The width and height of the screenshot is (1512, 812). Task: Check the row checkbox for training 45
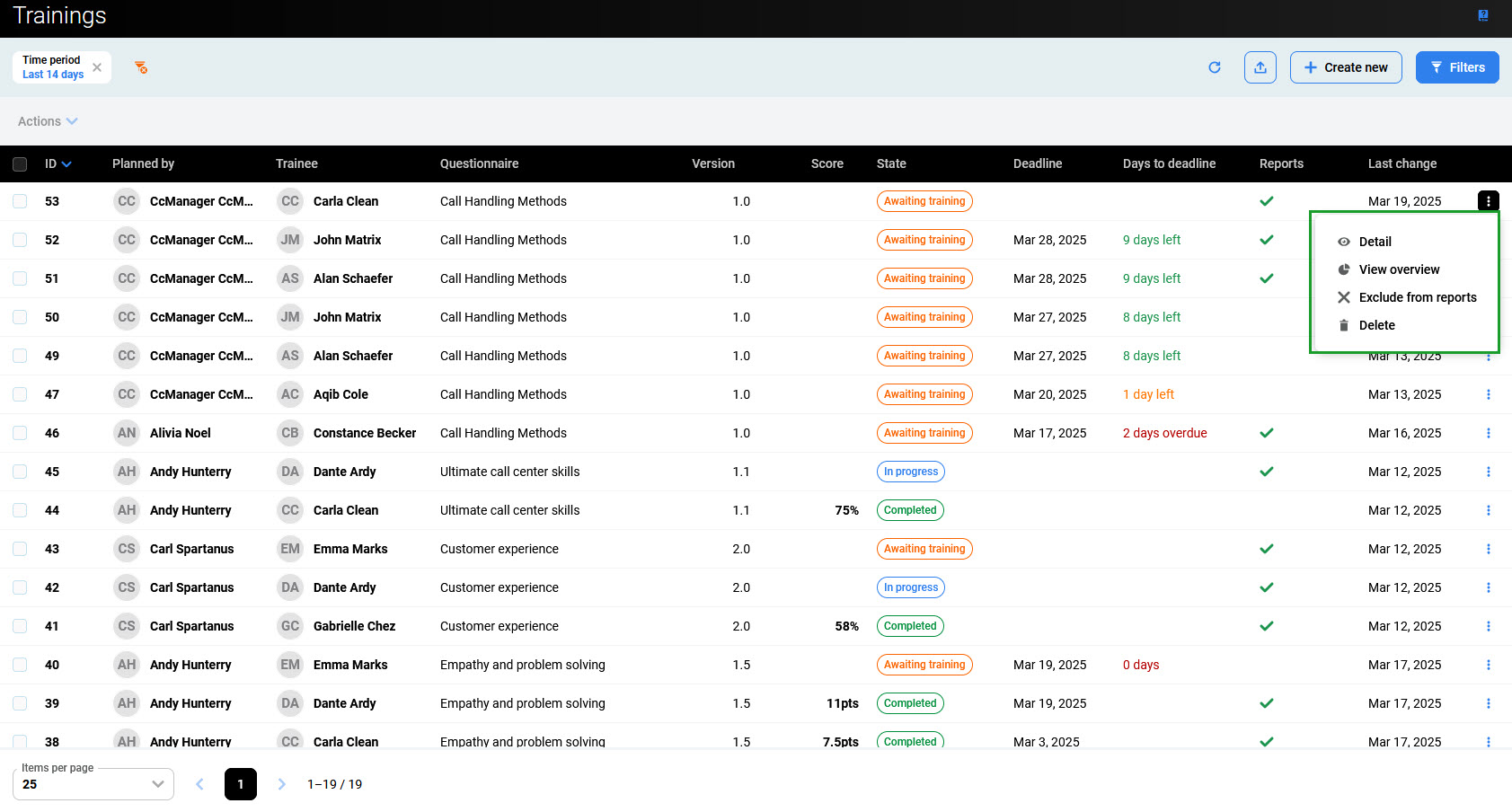tap(20, 472)
